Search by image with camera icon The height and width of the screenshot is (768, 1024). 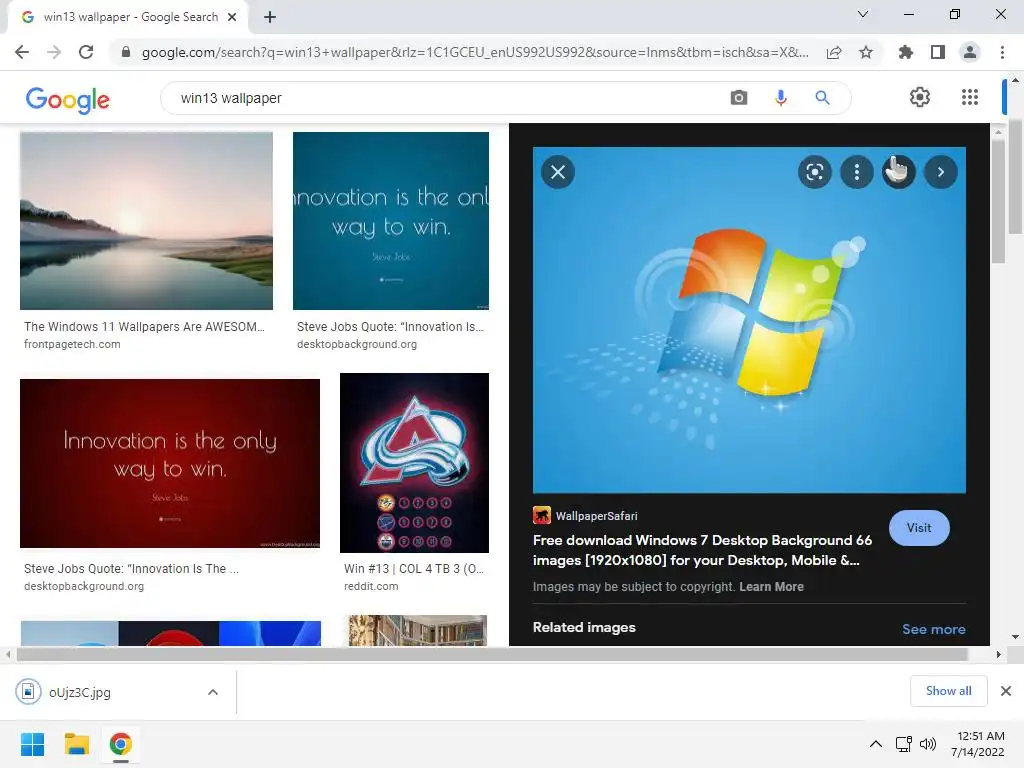pos(739,98)
